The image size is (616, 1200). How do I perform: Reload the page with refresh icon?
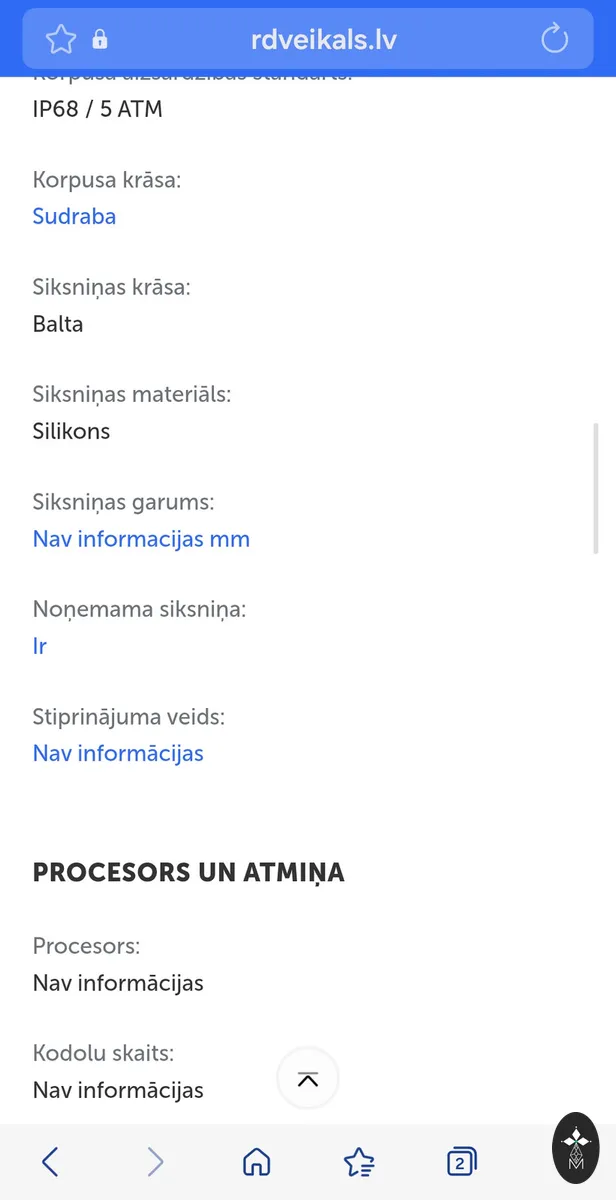(554, 39)
